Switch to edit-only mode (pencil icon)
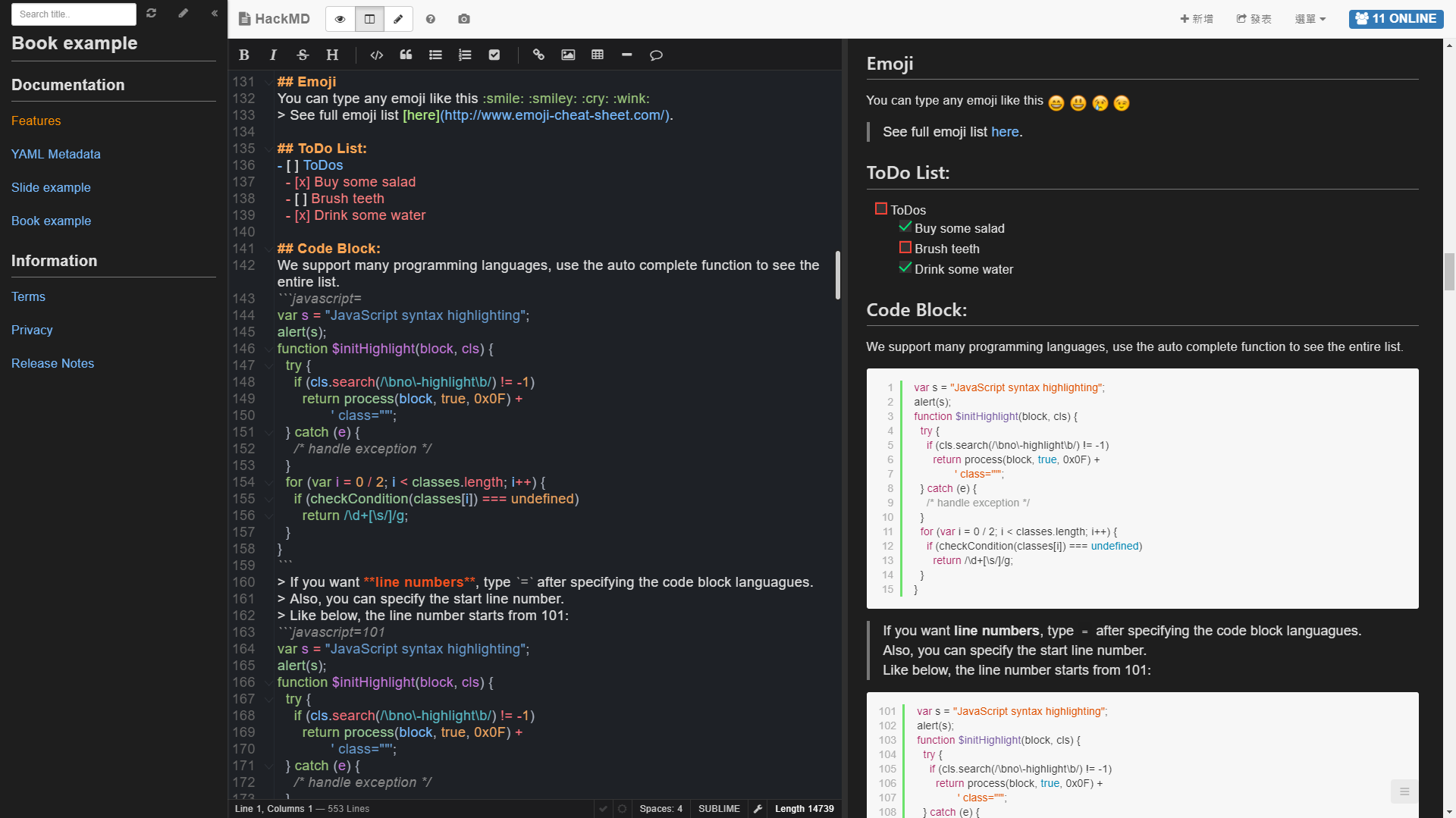The height and width of the screenshot is (818, 1456). tap(398, 19)
